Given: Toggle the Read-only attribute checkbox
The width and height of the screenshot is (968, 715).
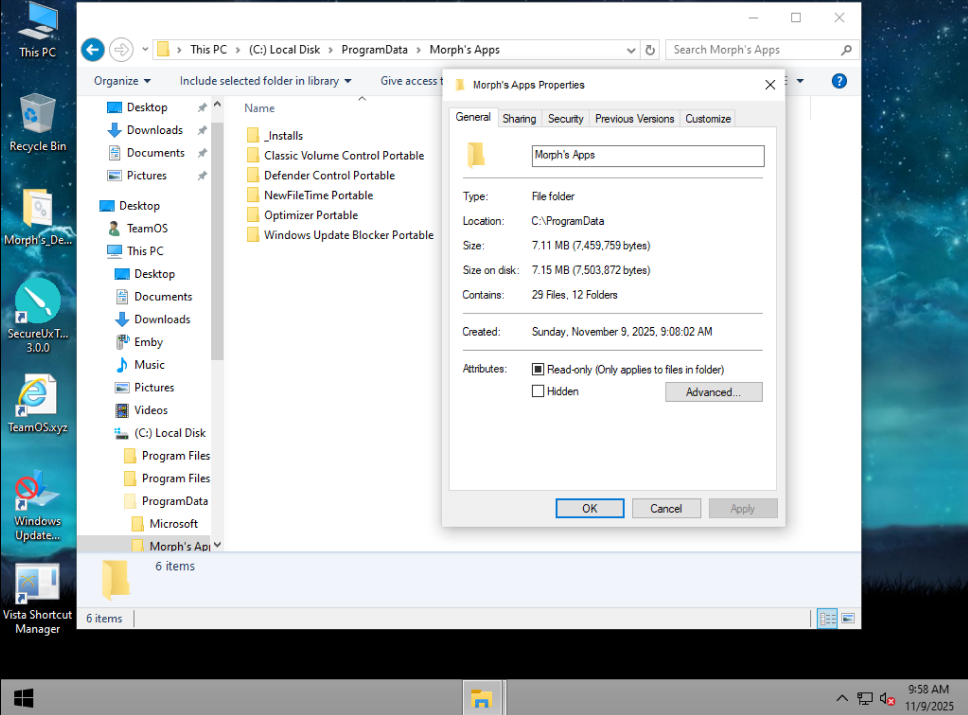Looking at the screenshot, I should [538, 369].
